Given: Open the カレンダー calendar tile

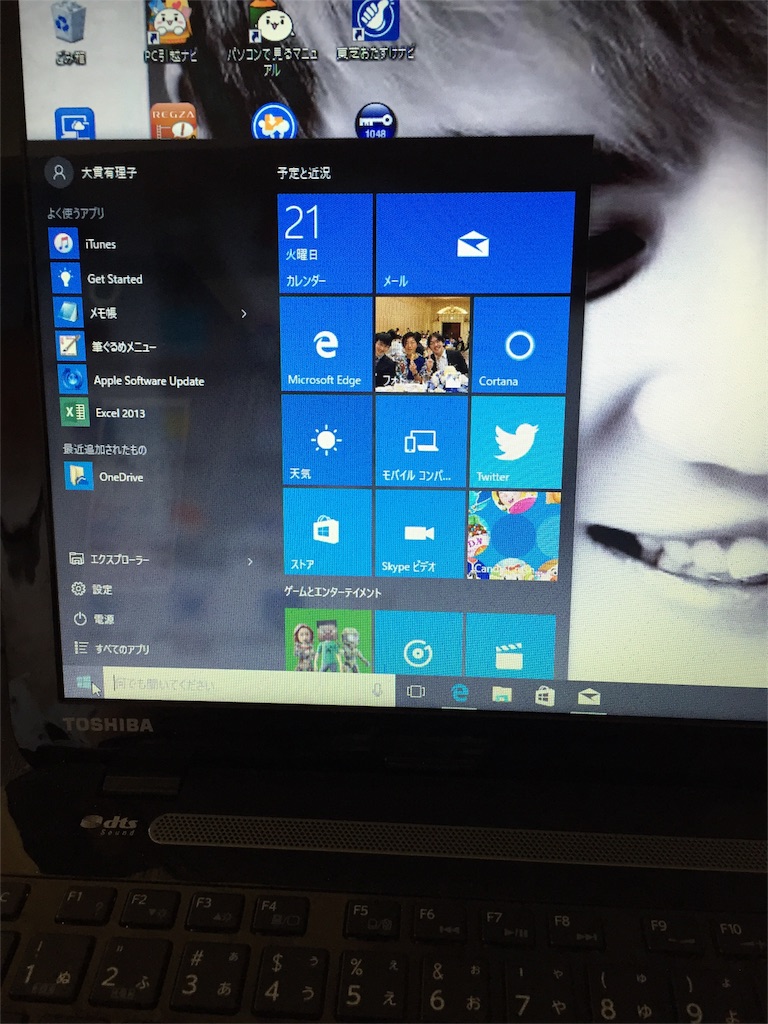Looking at the screenshot, I should point(325,244).
